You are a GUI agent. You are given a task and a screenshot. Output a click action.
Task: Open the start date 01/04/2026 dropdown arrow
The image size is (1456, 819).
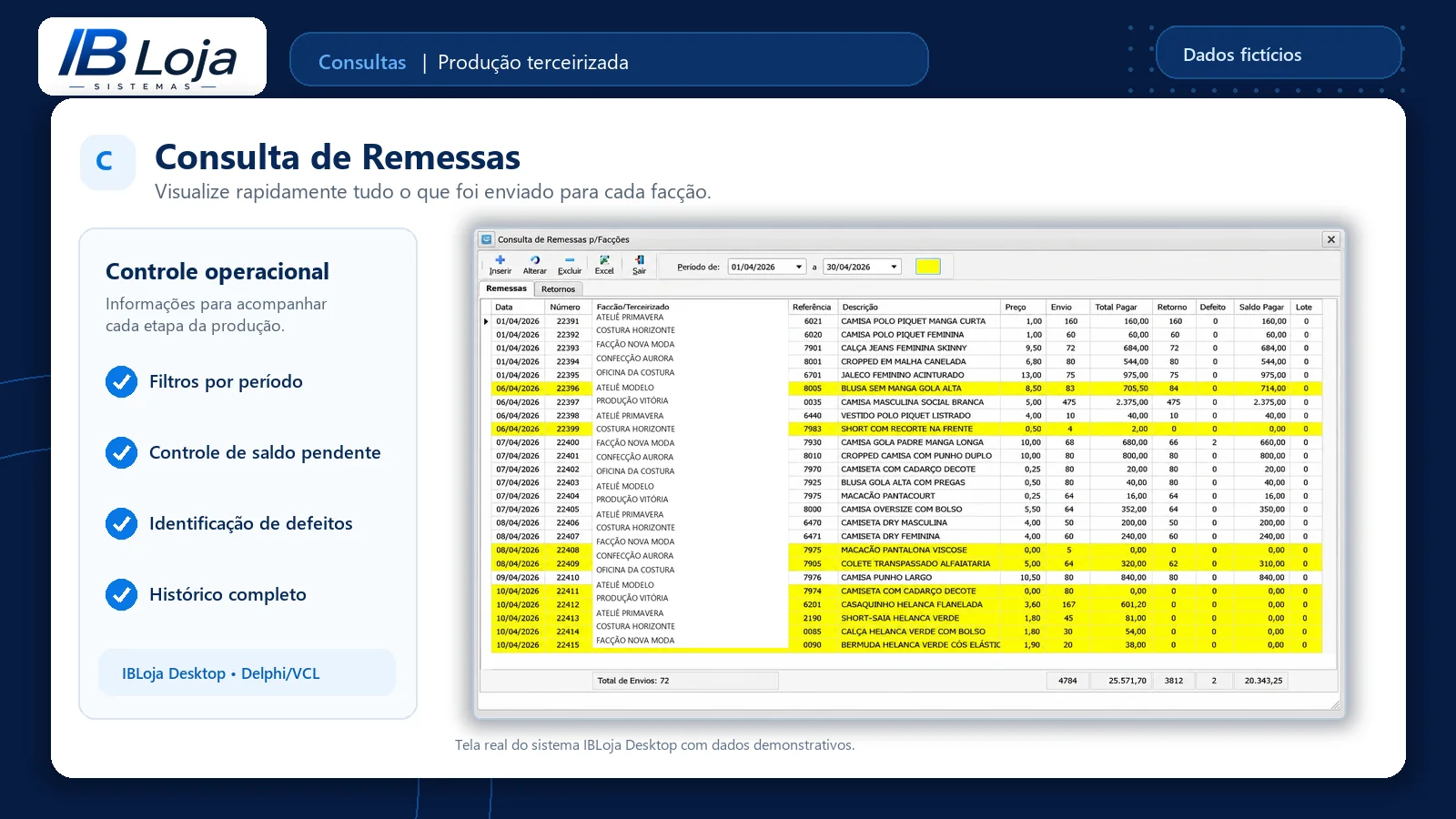tap(799, 267)
